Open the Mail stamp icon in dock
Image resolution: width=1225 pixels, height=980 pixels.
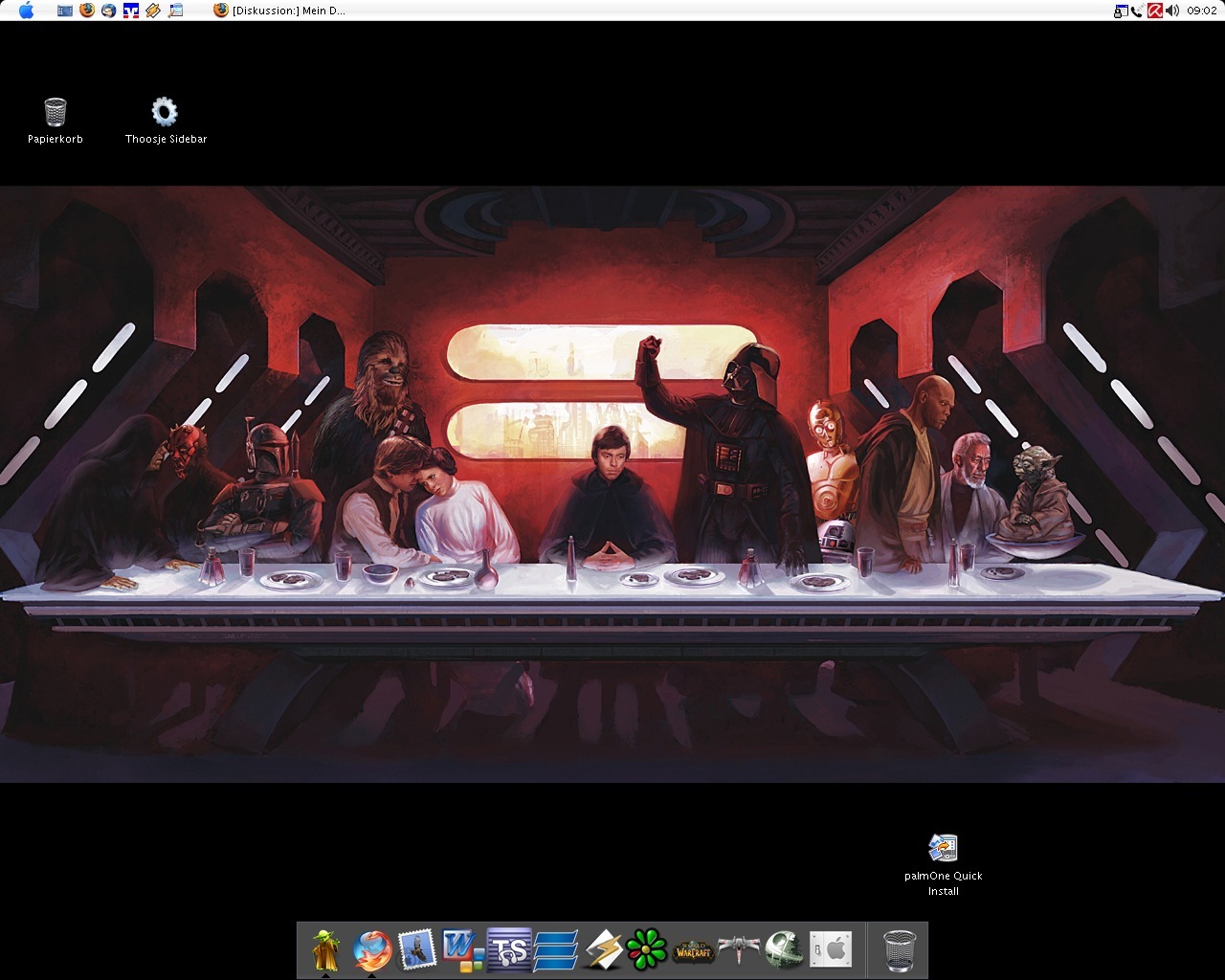click(417, 949)
